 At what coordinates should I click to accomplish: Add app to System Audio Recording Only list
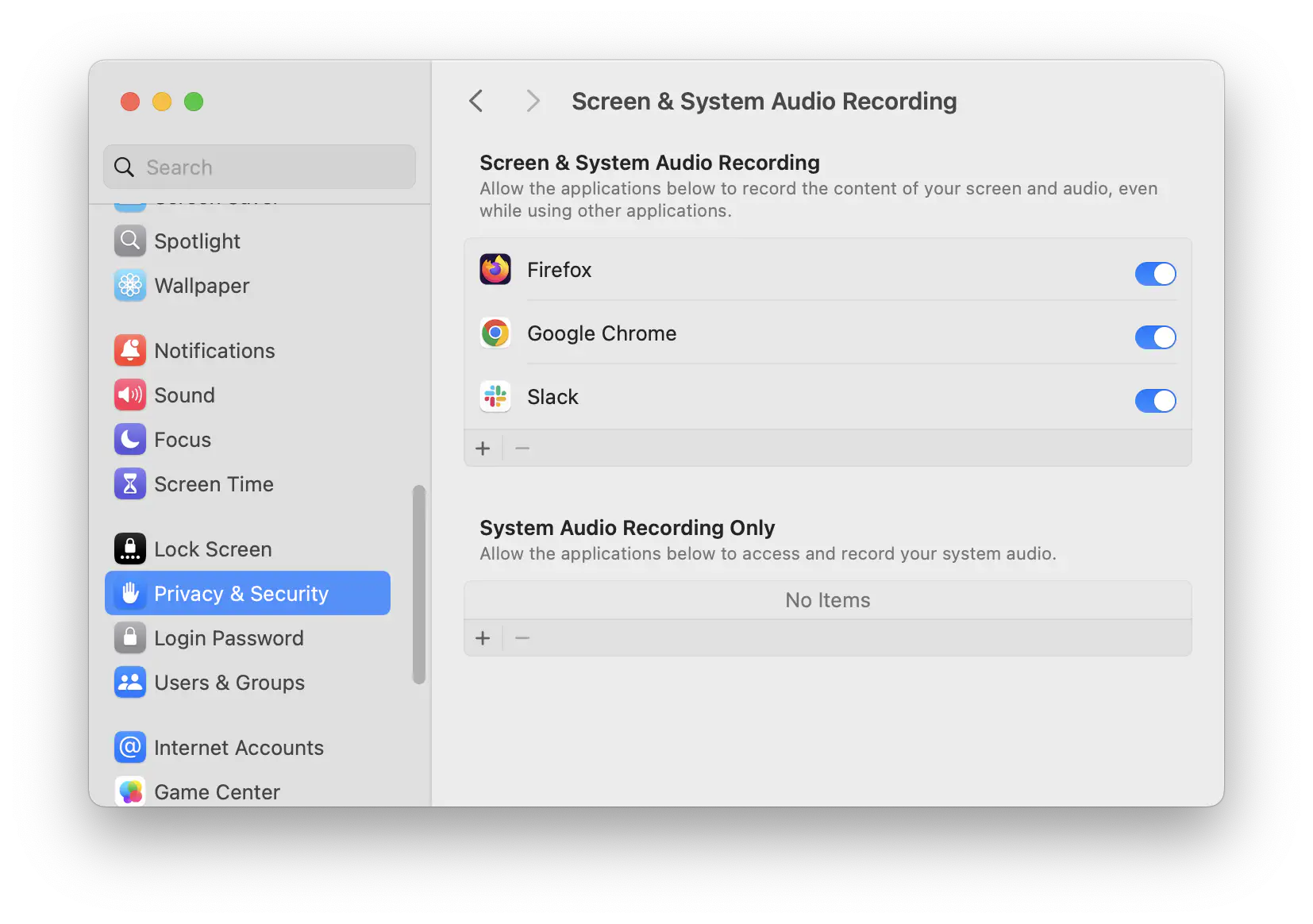(x=483, y=638)
